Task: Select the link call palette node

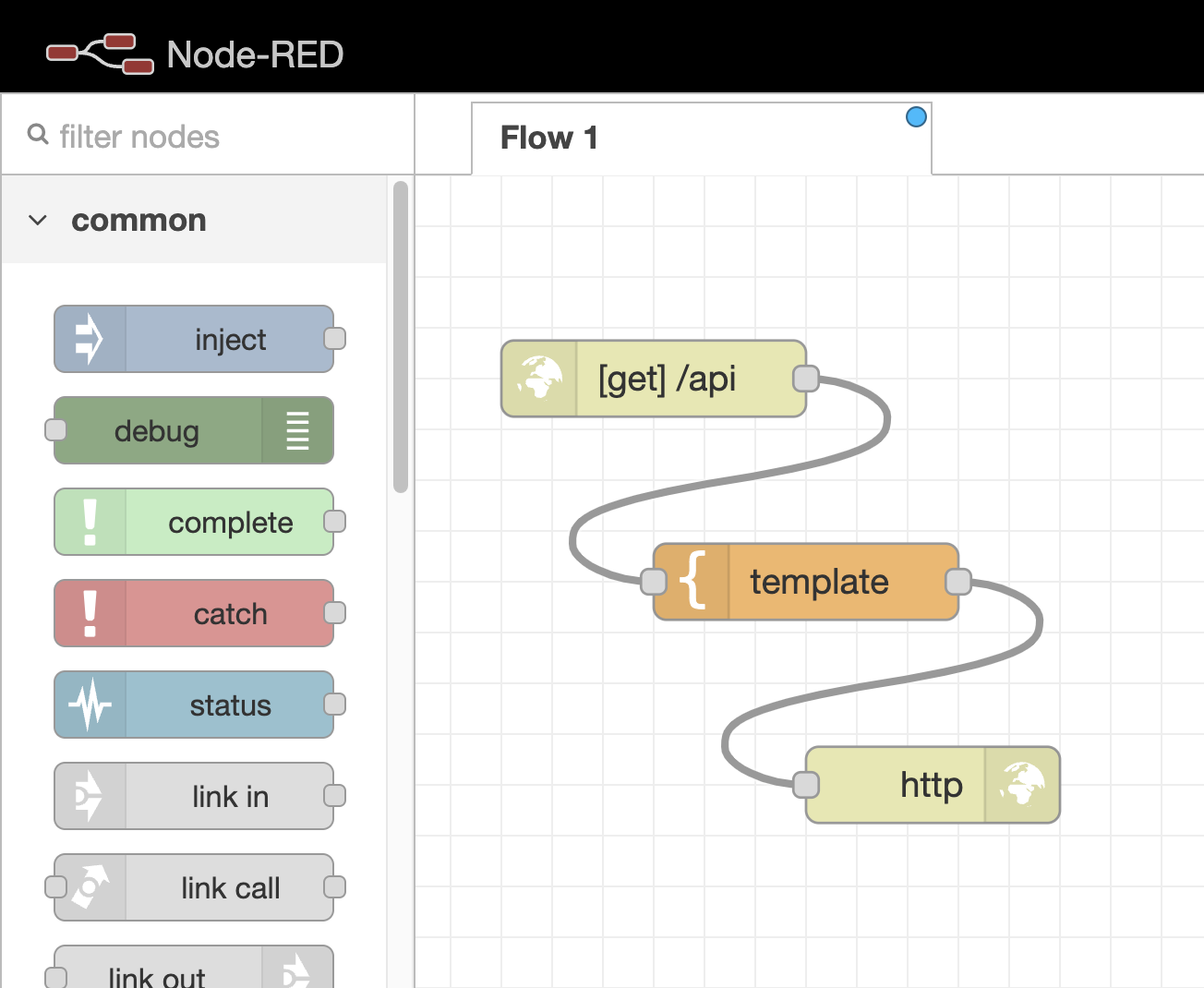Action: [194, 887]
